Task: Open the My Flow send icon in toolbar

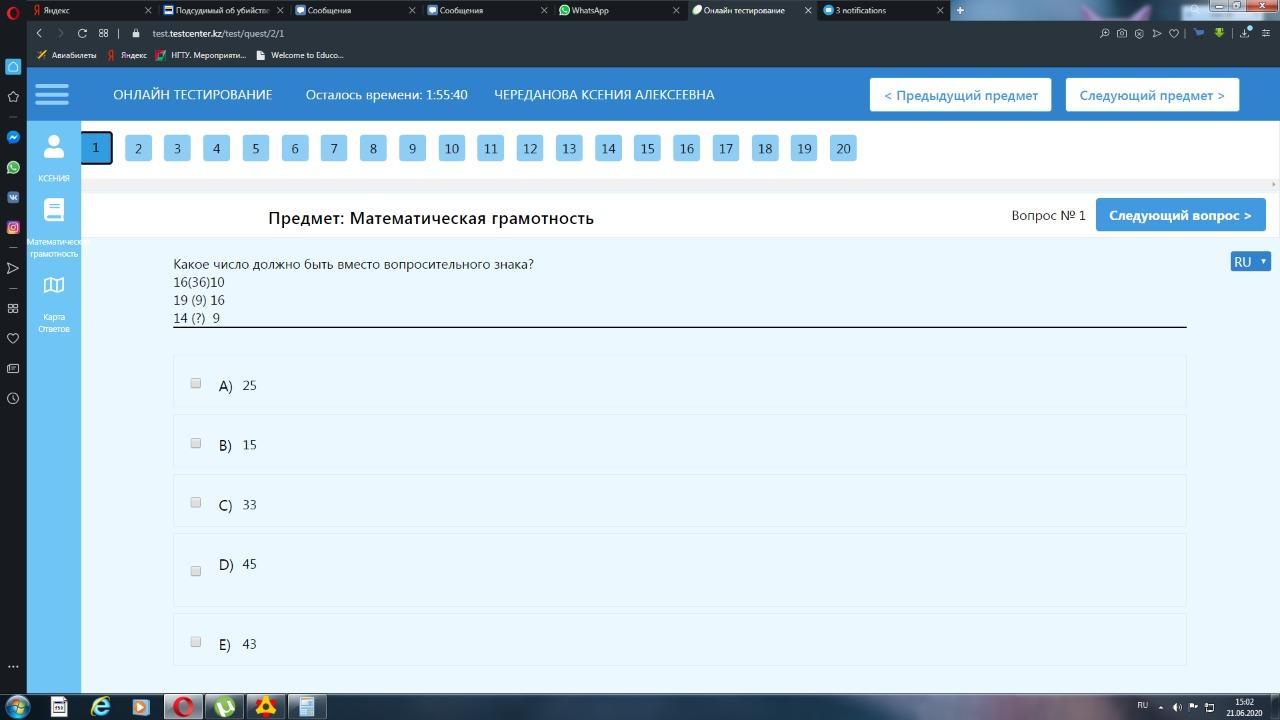Action: click(x=1157, y=33)
